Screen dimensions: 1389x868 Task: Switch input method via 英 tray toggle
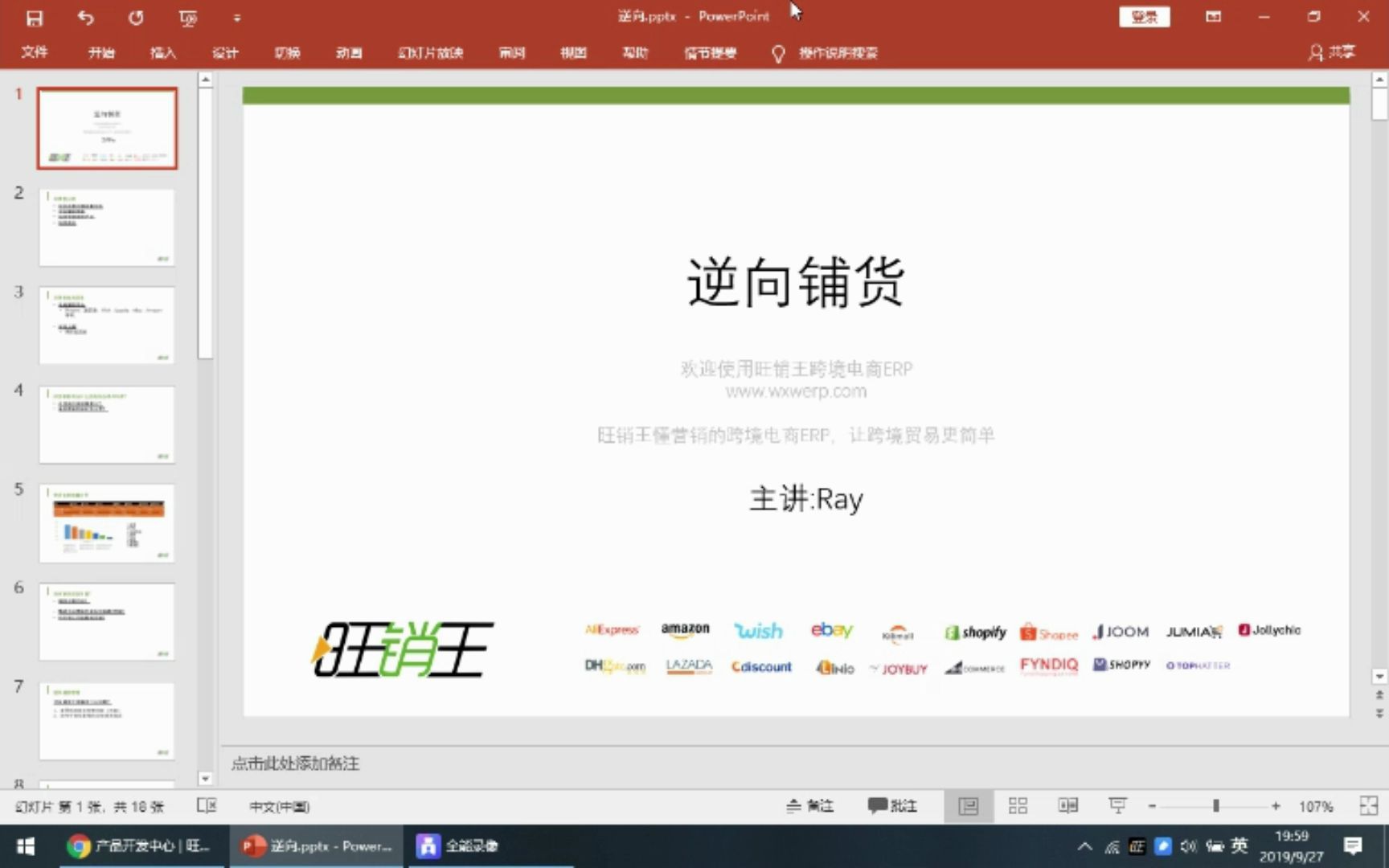point(1238,845)
